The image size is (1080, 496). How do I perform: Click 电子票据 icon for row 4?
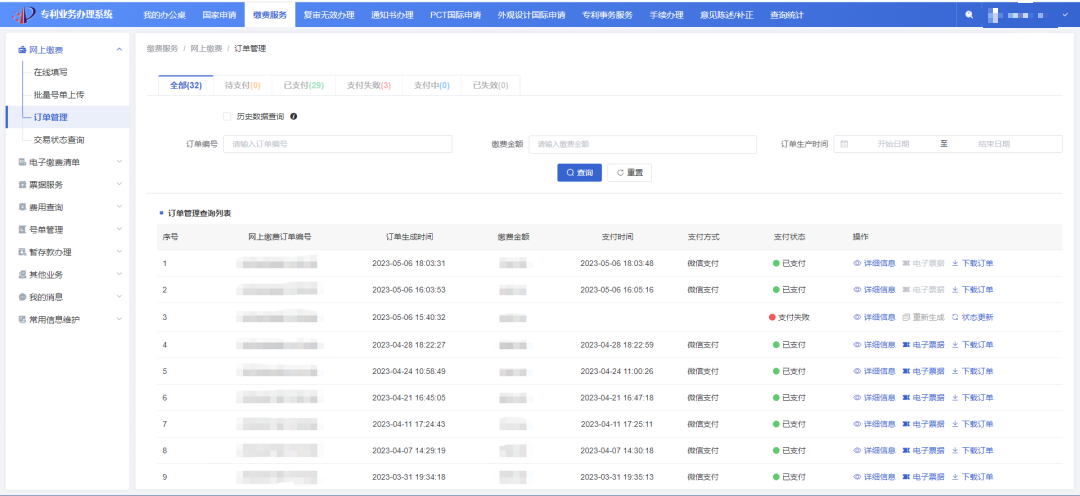click(x=906, y=344)
